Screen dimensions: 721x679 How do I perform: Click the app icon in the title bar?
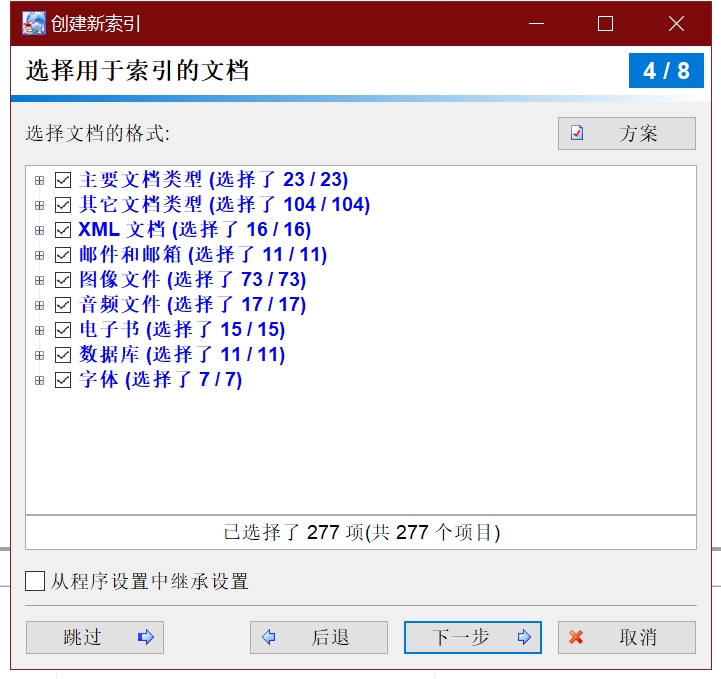pyautogui.click(x=34, y=23)
